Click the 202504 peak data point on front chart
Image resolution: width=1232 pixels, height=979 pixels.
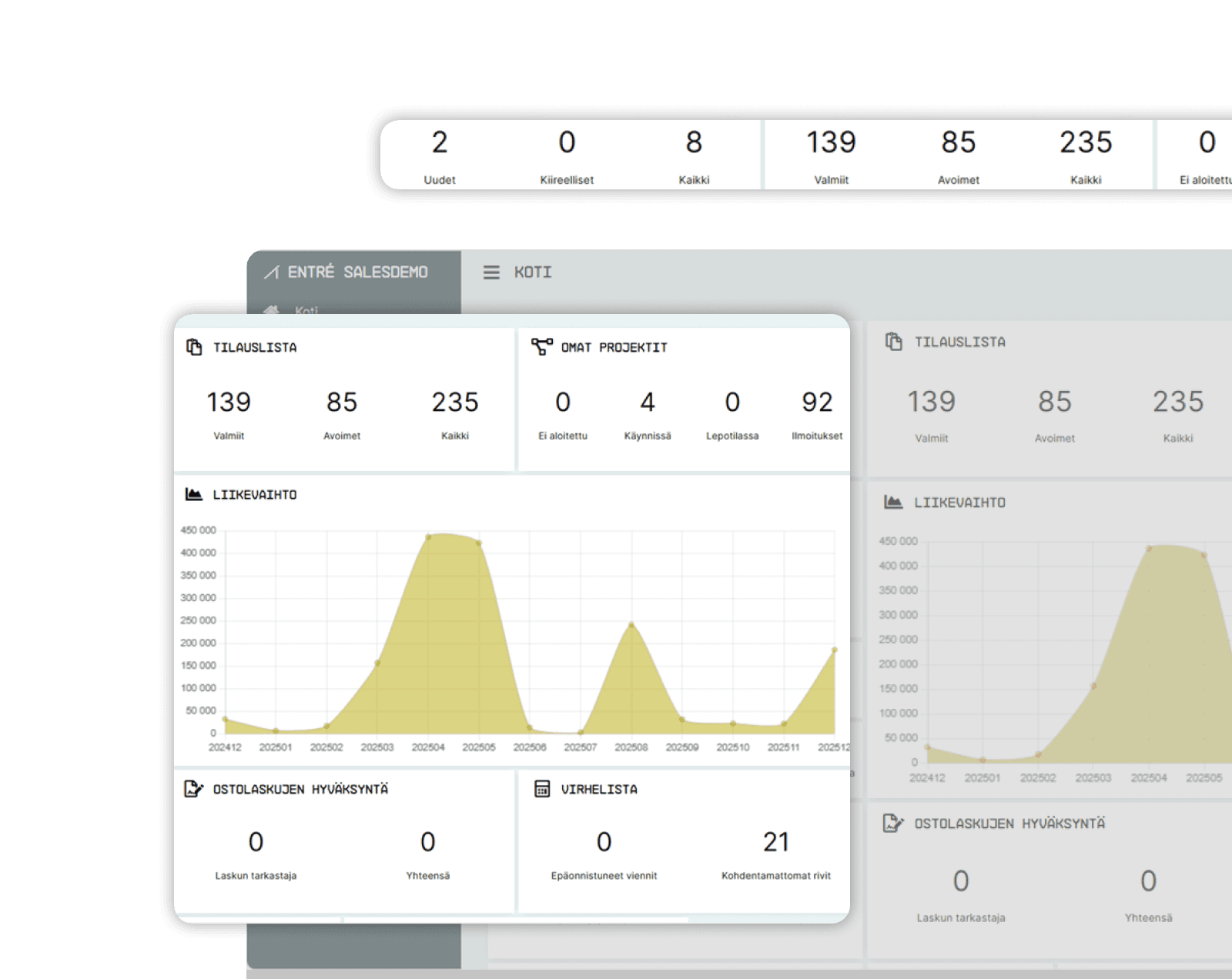click(428, 536)
